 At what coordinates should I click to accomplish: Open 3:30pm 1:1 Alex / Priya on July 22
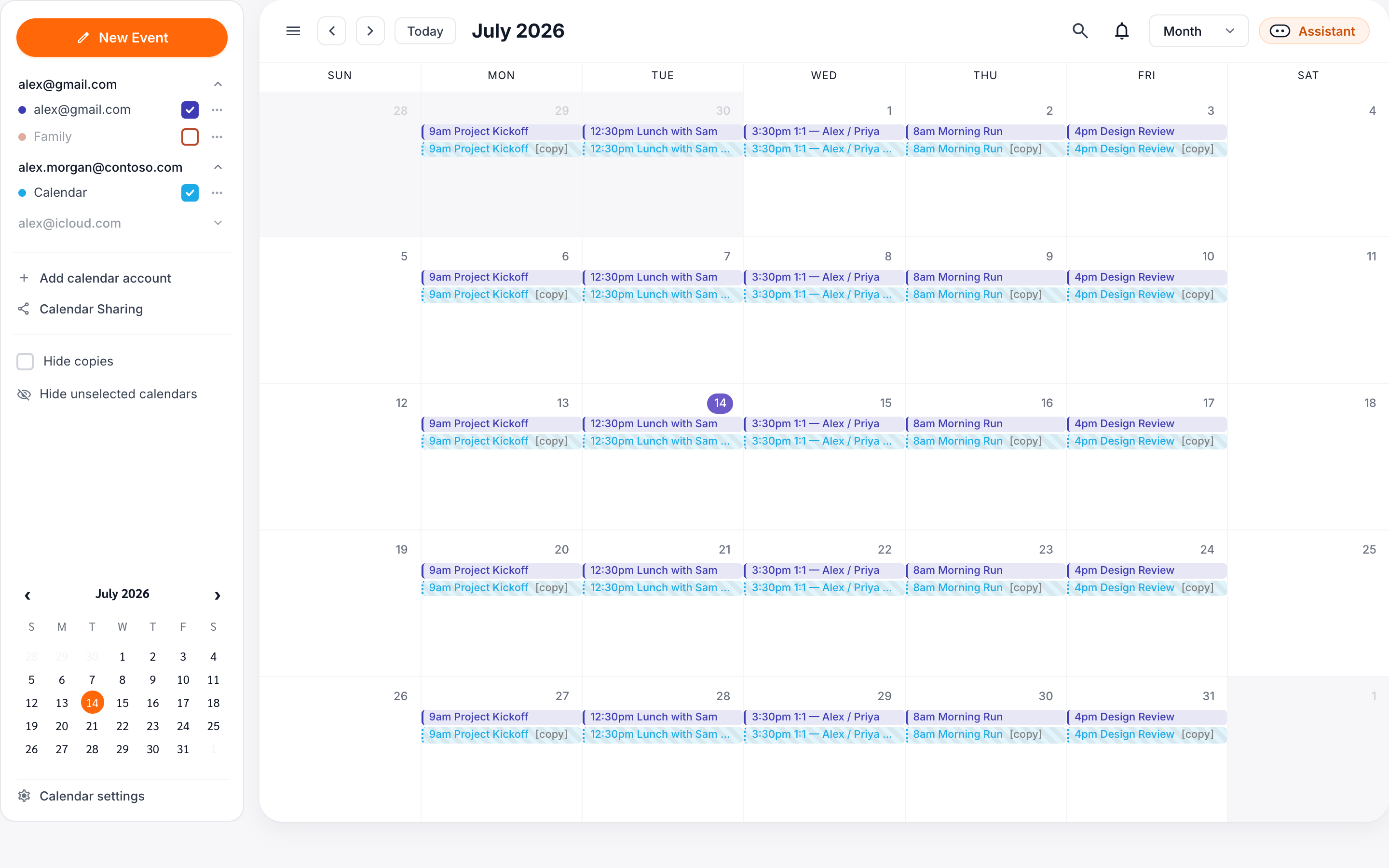[x=824, y=570]
